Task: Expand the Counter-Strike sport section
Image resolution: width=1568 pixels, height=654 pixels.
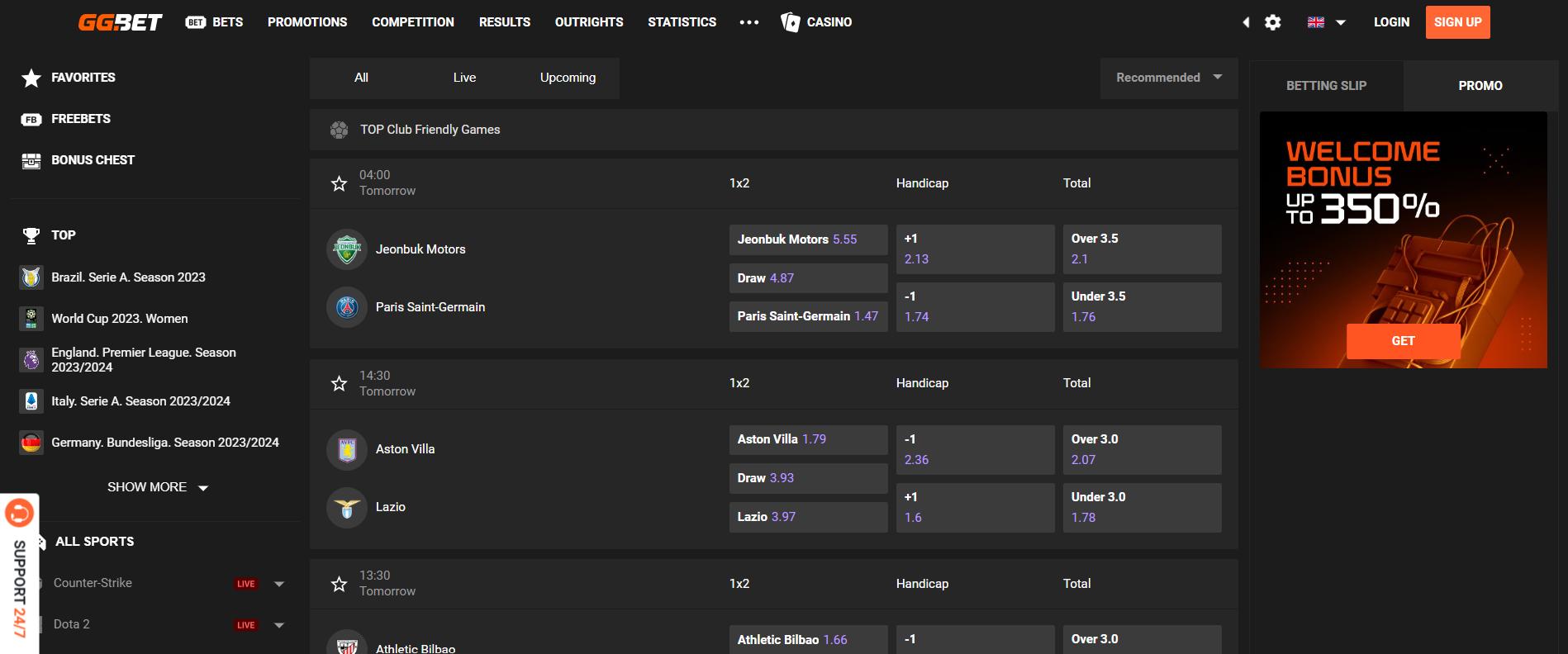Action: [x=279, y=584]
